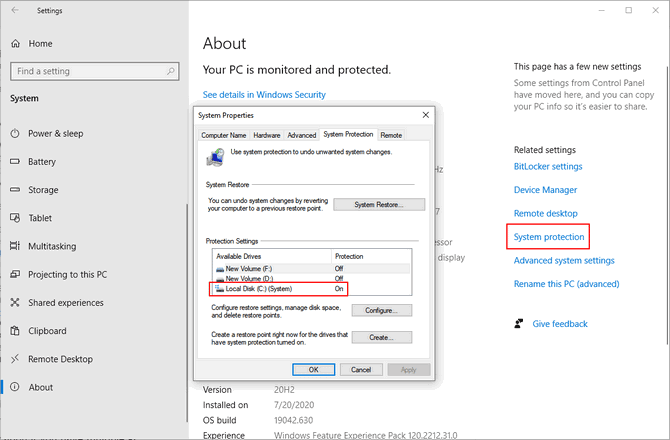
Task: Select the System Protection tab
Action: (x=348, y=134)
